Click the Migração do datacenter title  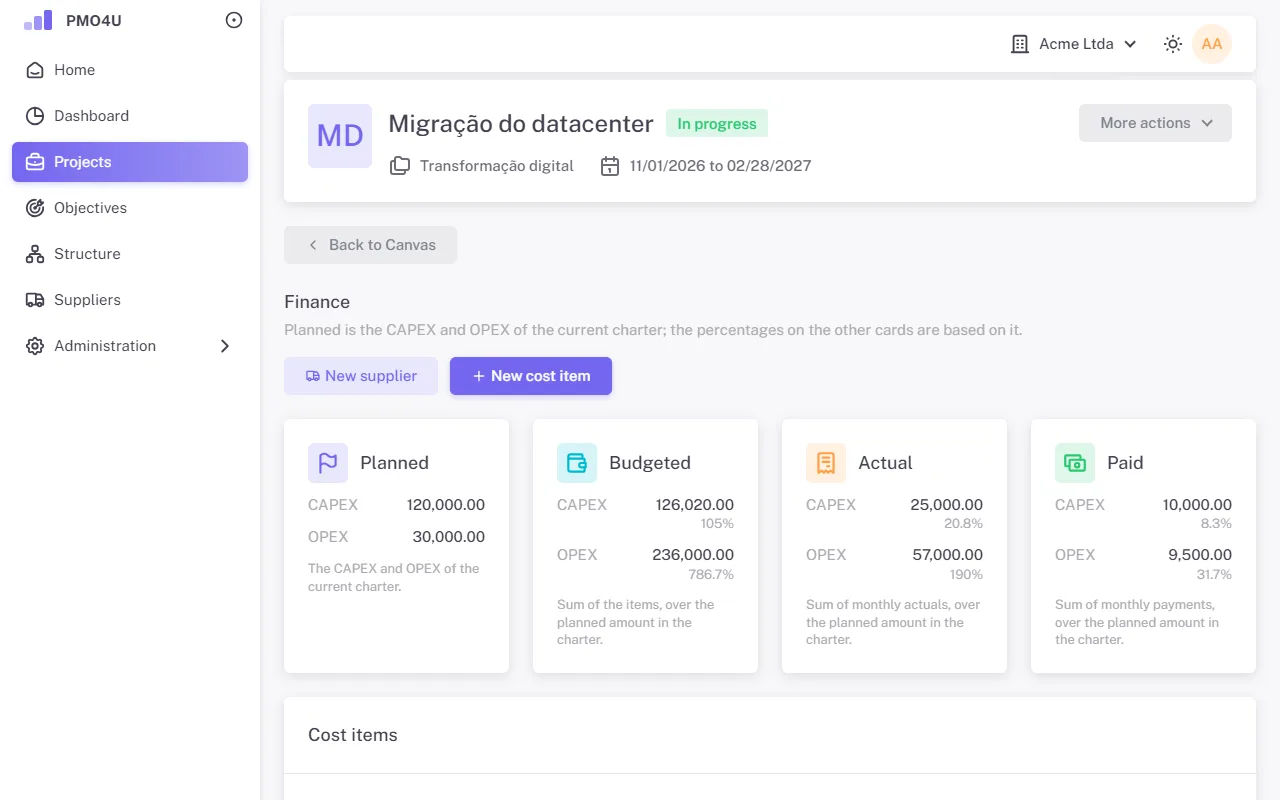pyautogui.click(x=521, y=124)
